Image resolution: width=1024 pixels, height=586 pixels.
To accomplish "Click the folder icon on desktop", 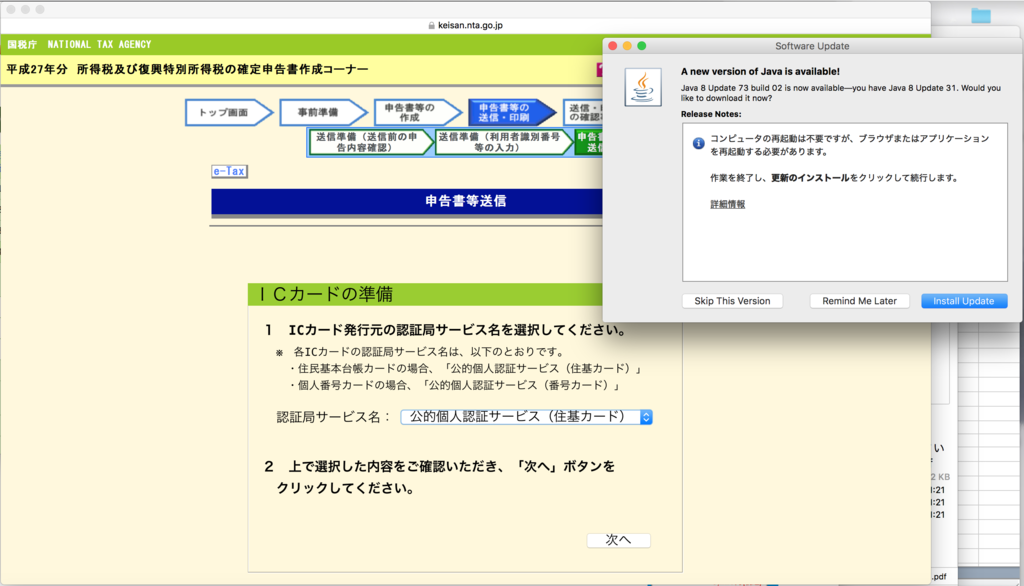I will [981, 15].
